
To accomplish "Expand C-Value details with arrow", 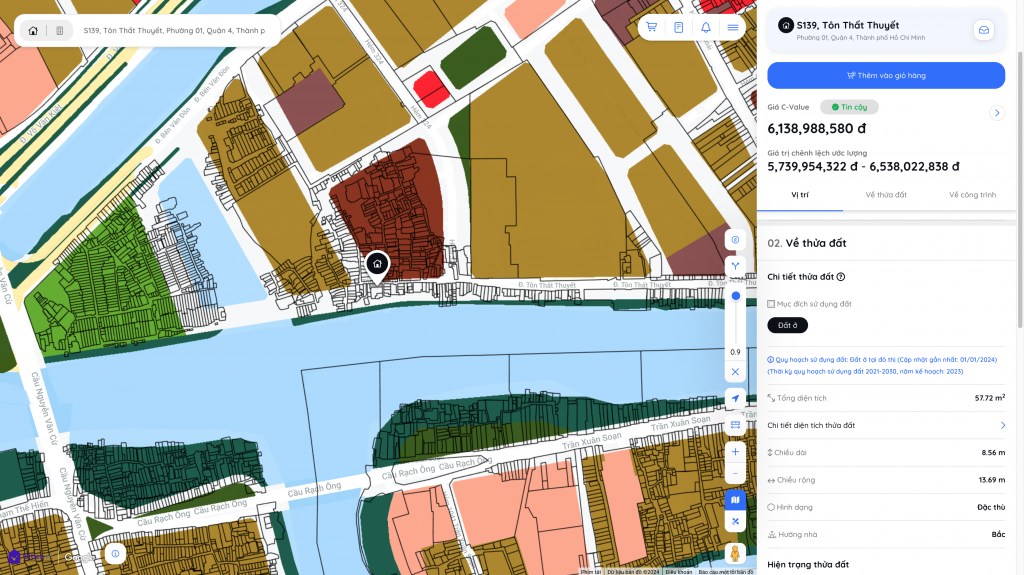I will click(x=996, y=113).
